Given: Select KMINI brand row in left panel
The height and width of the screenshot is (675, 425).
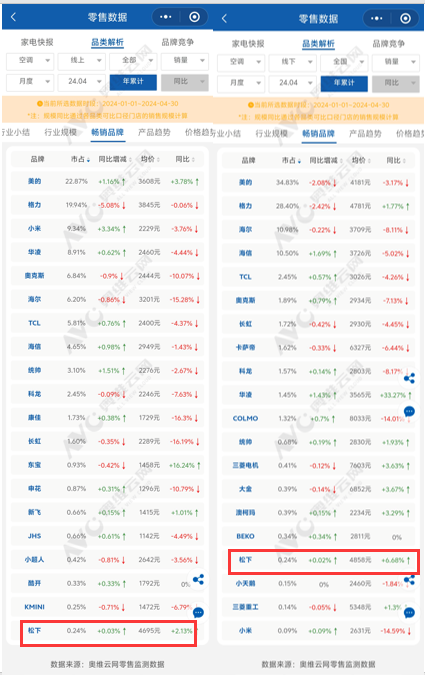Looking at the screenshot, I should [107, 607].
